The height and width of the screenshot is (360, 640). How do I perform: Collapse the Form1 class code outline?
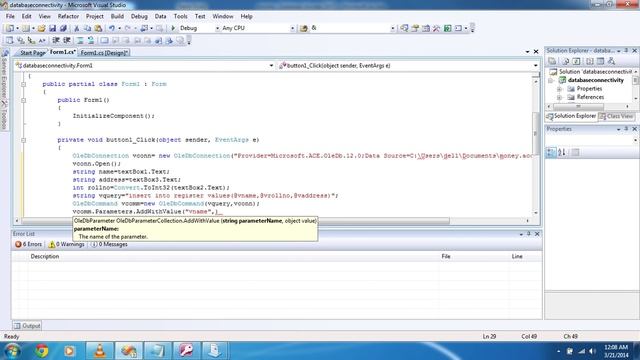point(23,84)
